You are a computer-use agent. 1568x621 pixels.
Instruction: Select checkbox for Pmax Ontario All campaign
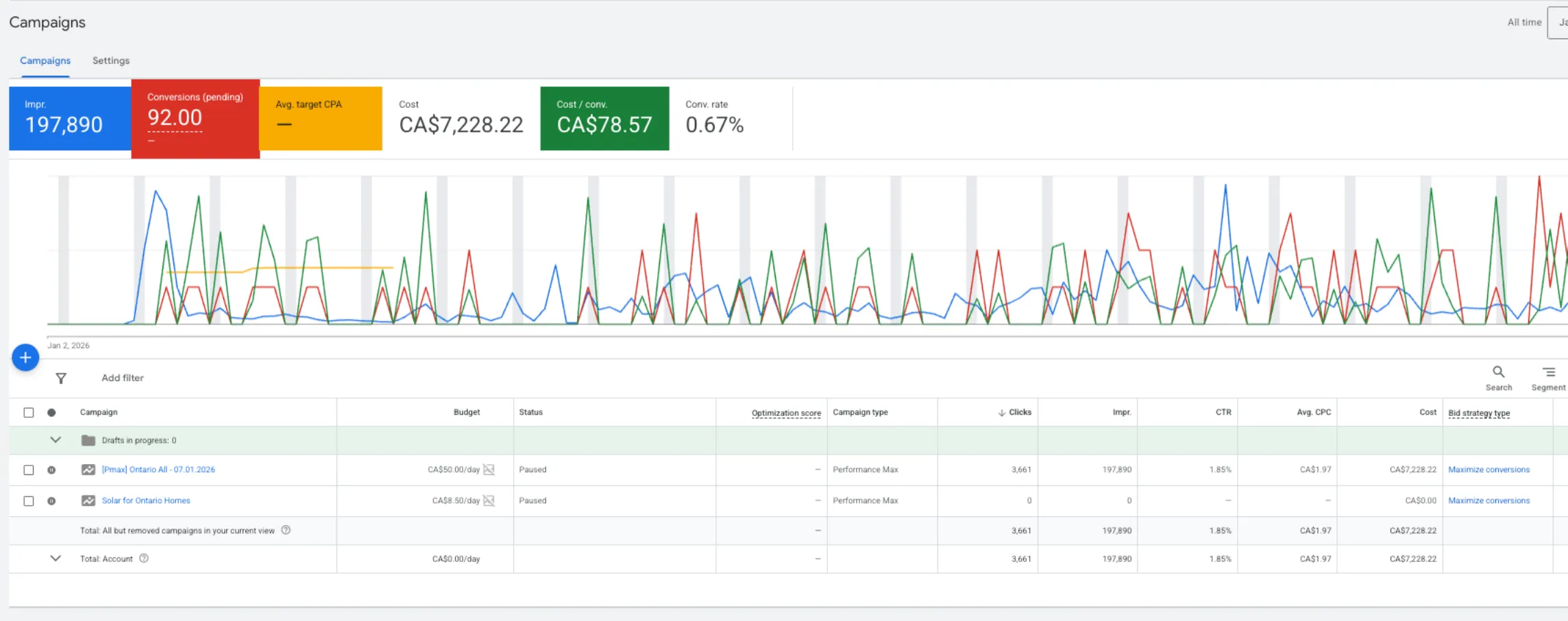29,470
